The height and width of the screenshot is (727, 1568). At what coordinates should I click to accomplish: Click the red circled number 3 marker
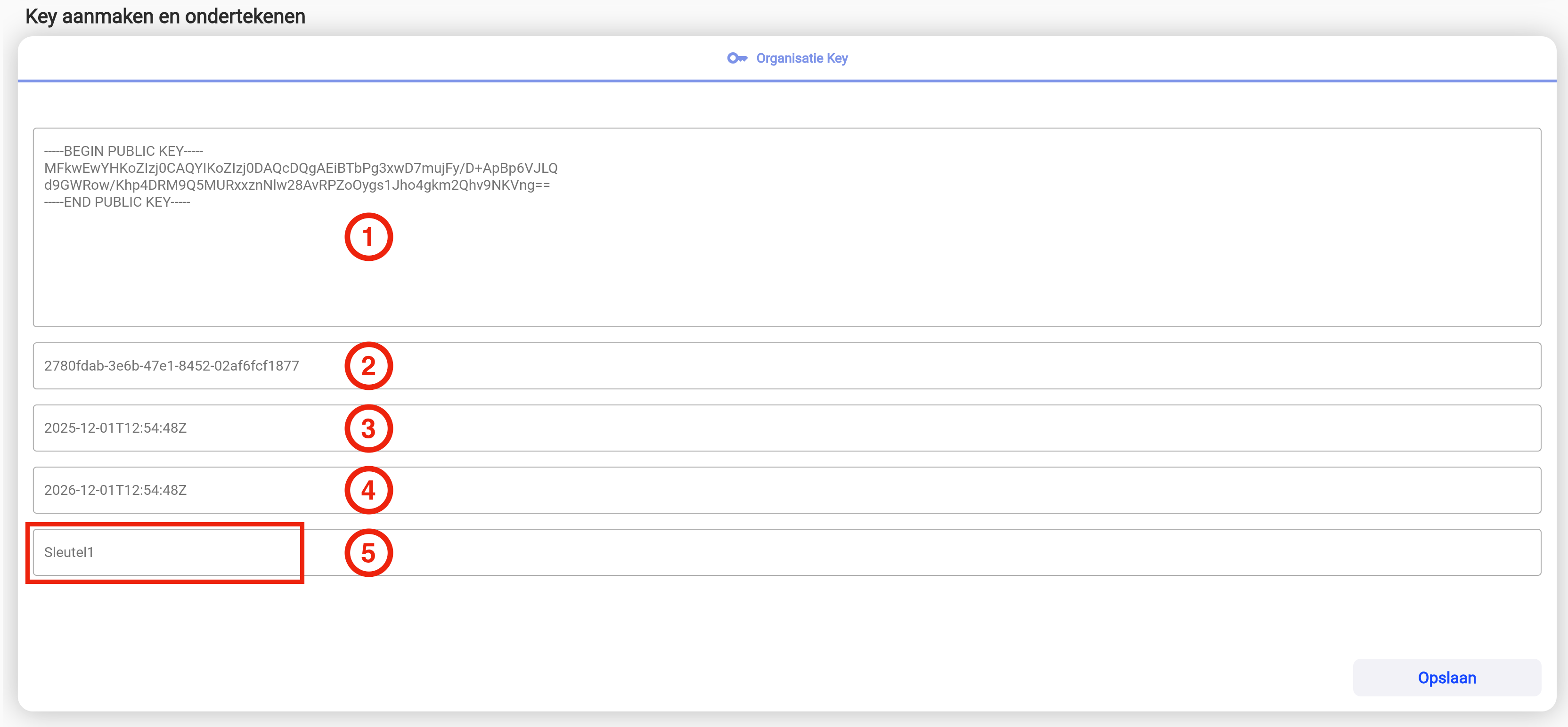pyautogui.click(x=368, y=428)
